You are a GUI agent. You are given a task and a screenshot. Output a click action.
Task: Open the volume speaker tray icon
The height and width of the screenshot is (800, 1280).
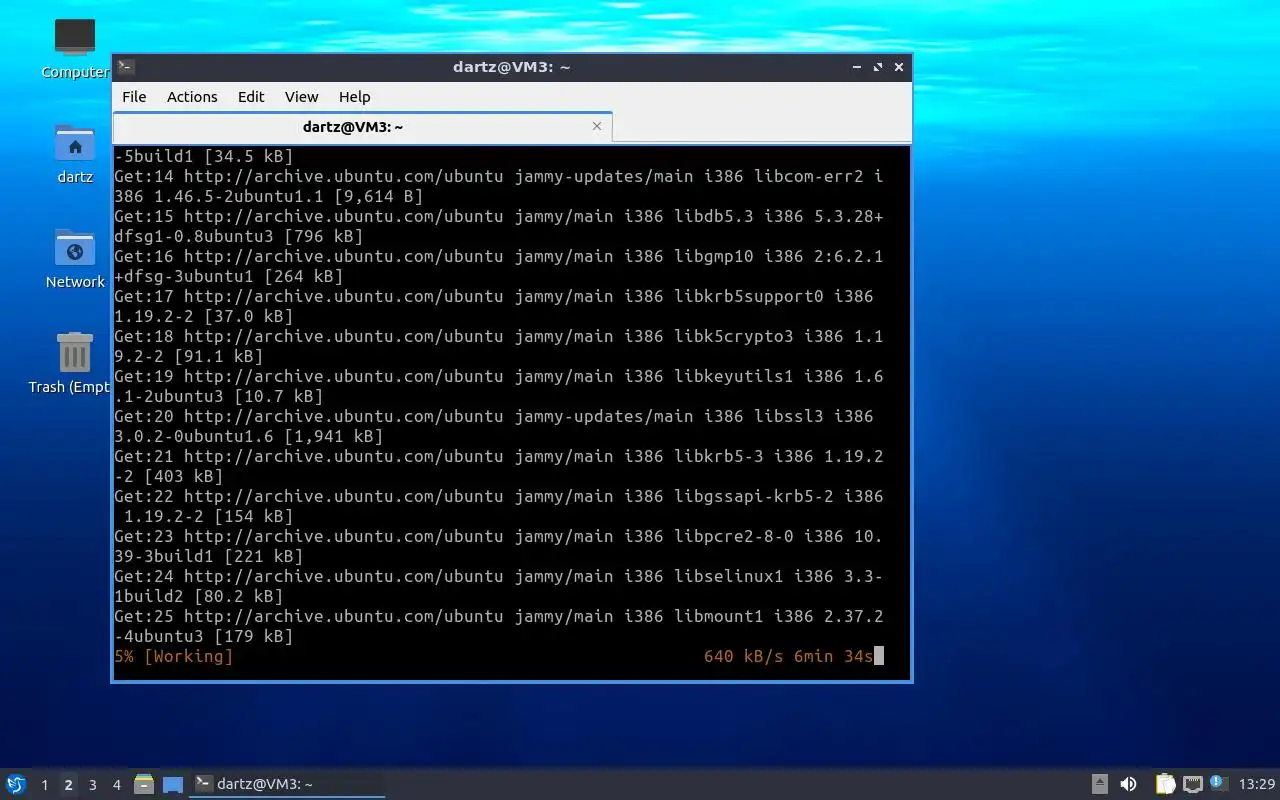(1128, 784)
